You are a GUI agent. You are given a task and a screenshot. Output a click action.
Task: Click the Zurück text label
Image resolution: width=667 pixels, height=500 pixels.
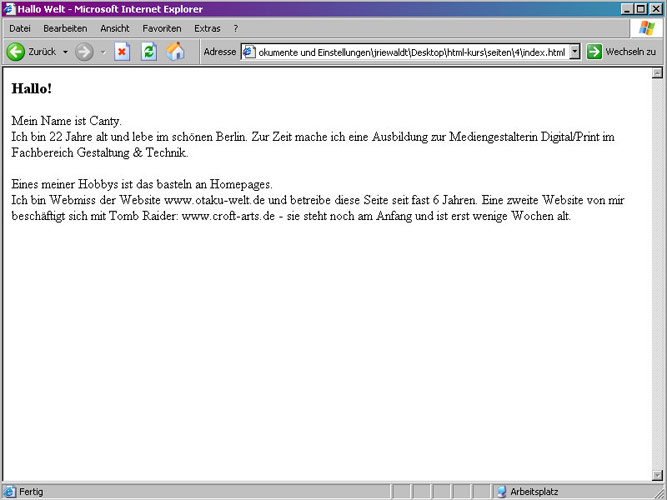click(x=42, y=52)
